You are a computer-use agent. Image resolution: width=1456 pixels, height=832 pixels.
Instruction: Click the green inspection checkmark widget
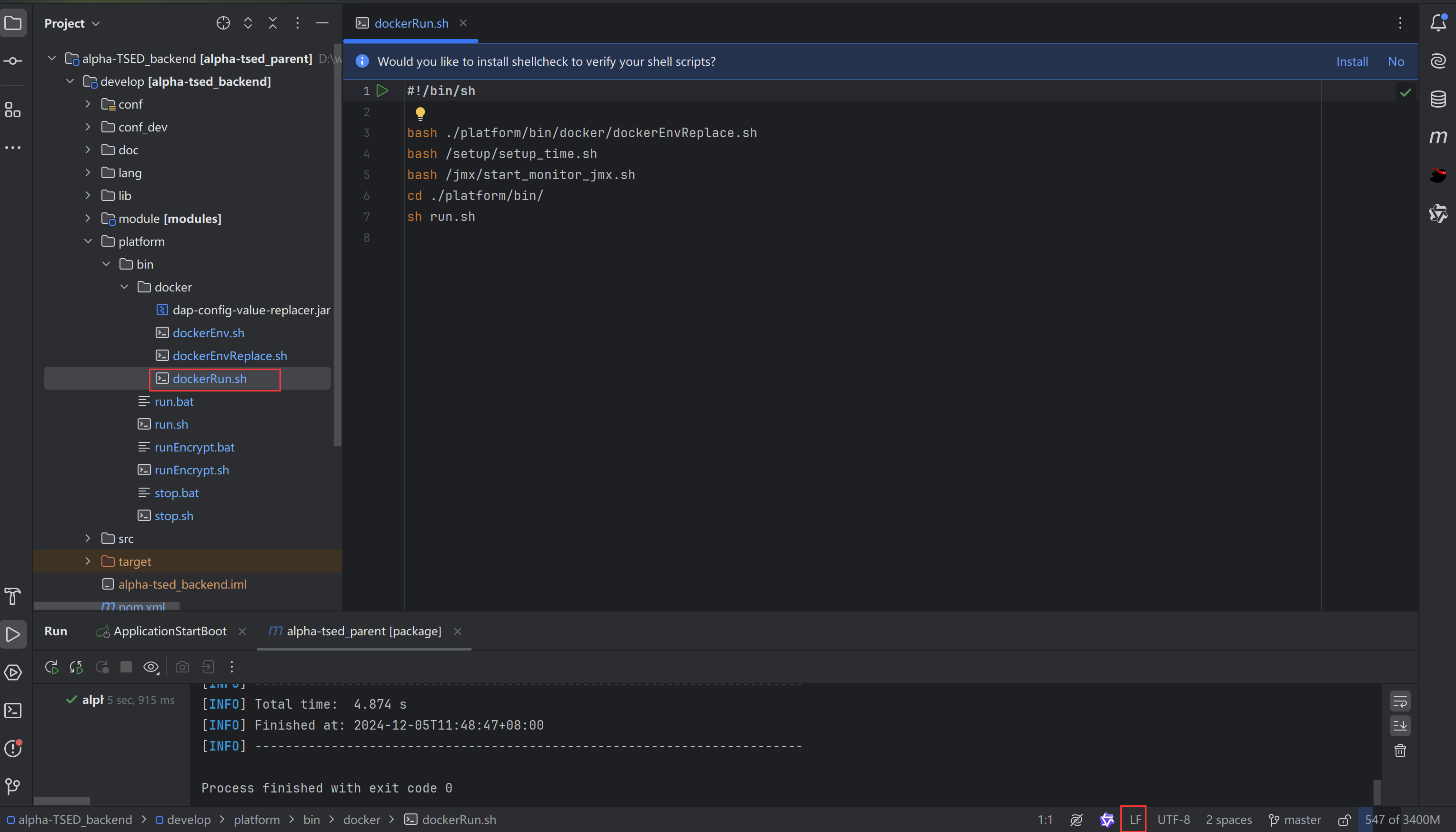(x=1405, y=92)
